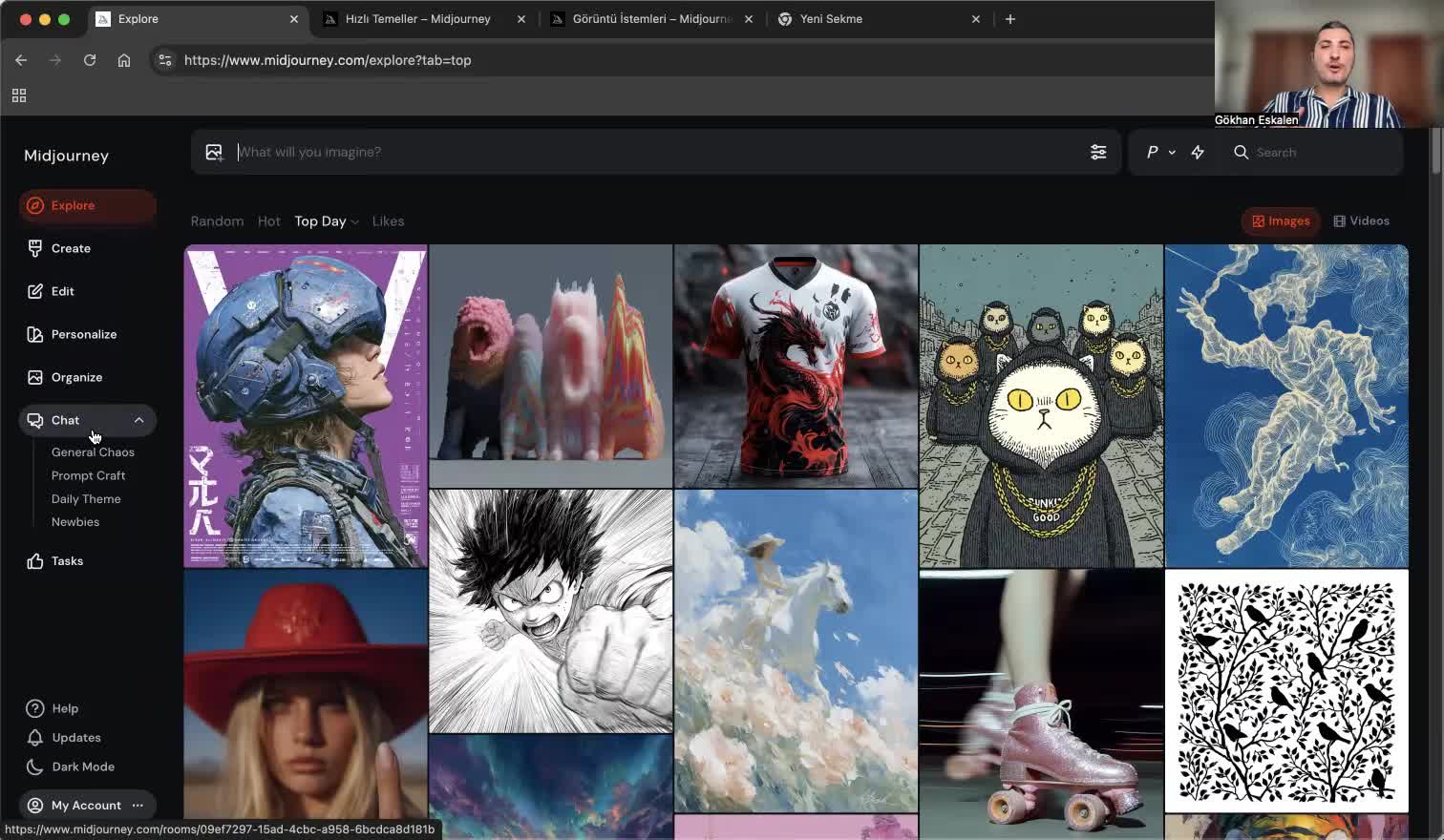The image size is (1444, 840).
Task: Open the General Chaos chat room
Action: (93, 452)
